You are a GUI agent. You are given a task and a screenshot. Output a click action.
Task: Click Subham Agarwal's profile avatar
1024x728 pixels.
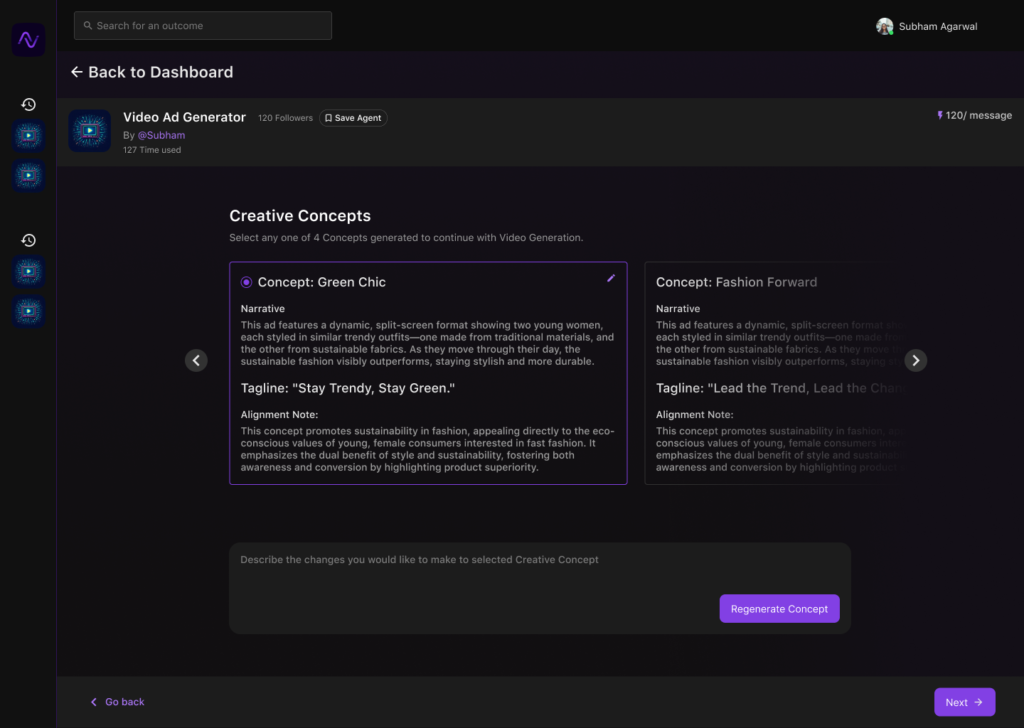tap(884, 26)
